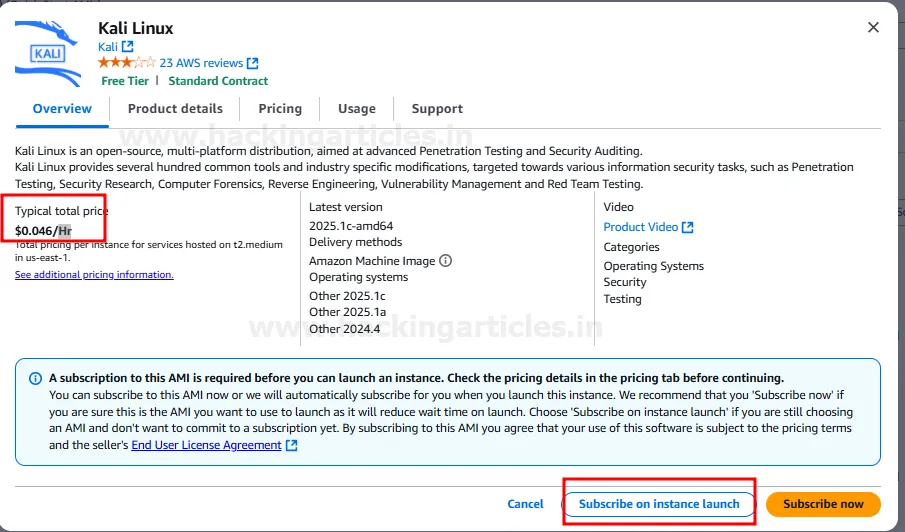Viewport: 905px width, 532px height.
Task: Open the 23 AWS reviews link
Action: (x=201, y=63)
